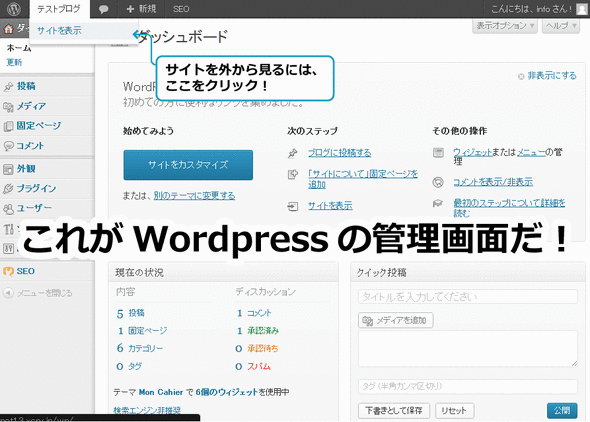Click the pin icon beside 投稿
This screenshot has height=422, width=590.
(x=8, y=87)
